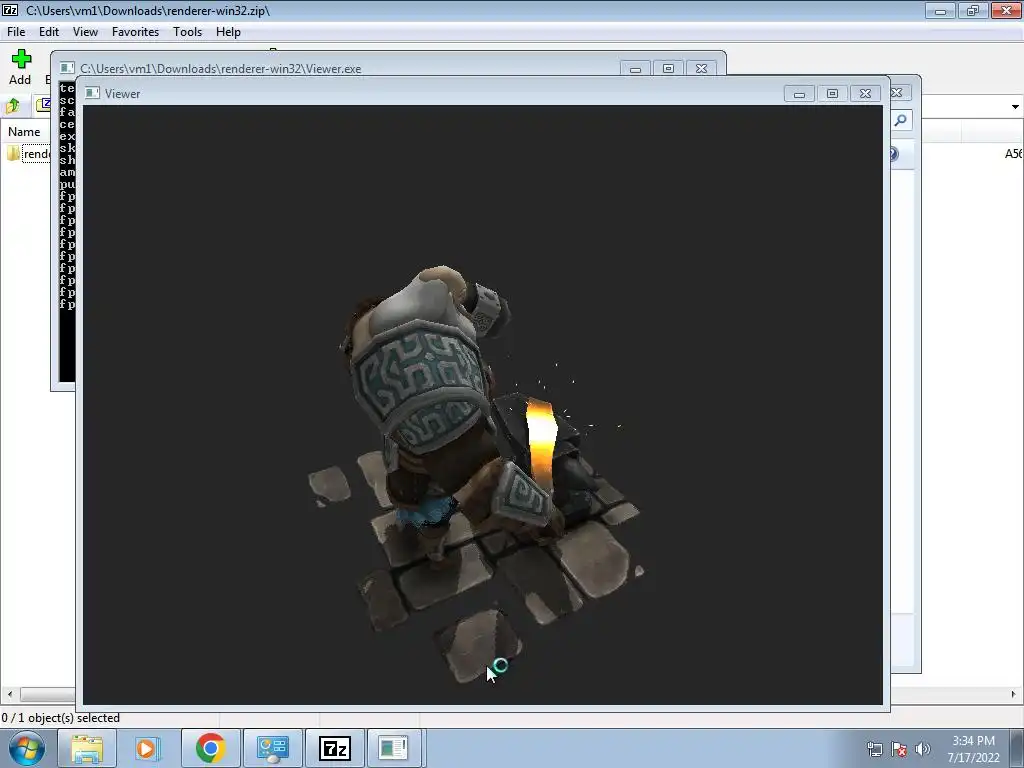
Task: Open the File menu in 7-Zip
Action: pos(16,31)
